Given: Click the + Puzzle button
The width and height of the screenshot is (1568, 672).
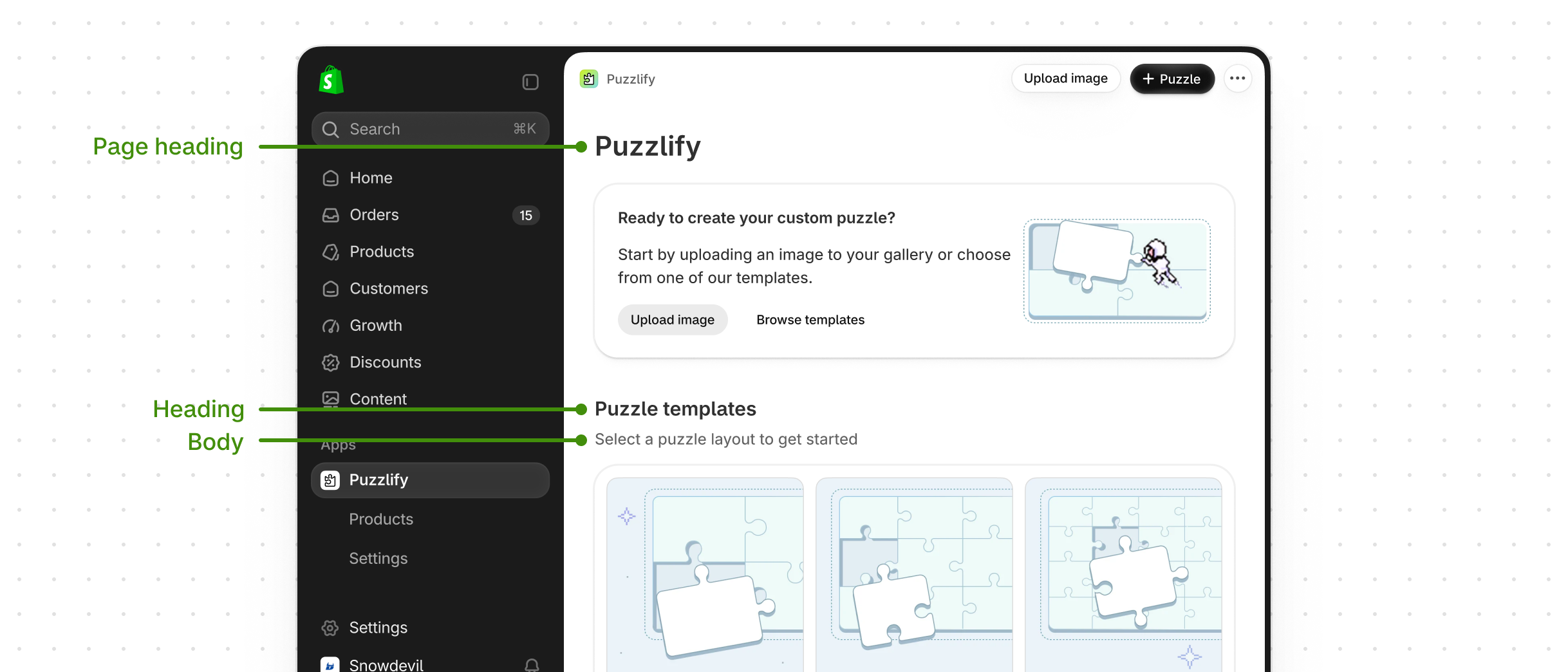Looking at the screenshot, I should [x=1172, y=79].
